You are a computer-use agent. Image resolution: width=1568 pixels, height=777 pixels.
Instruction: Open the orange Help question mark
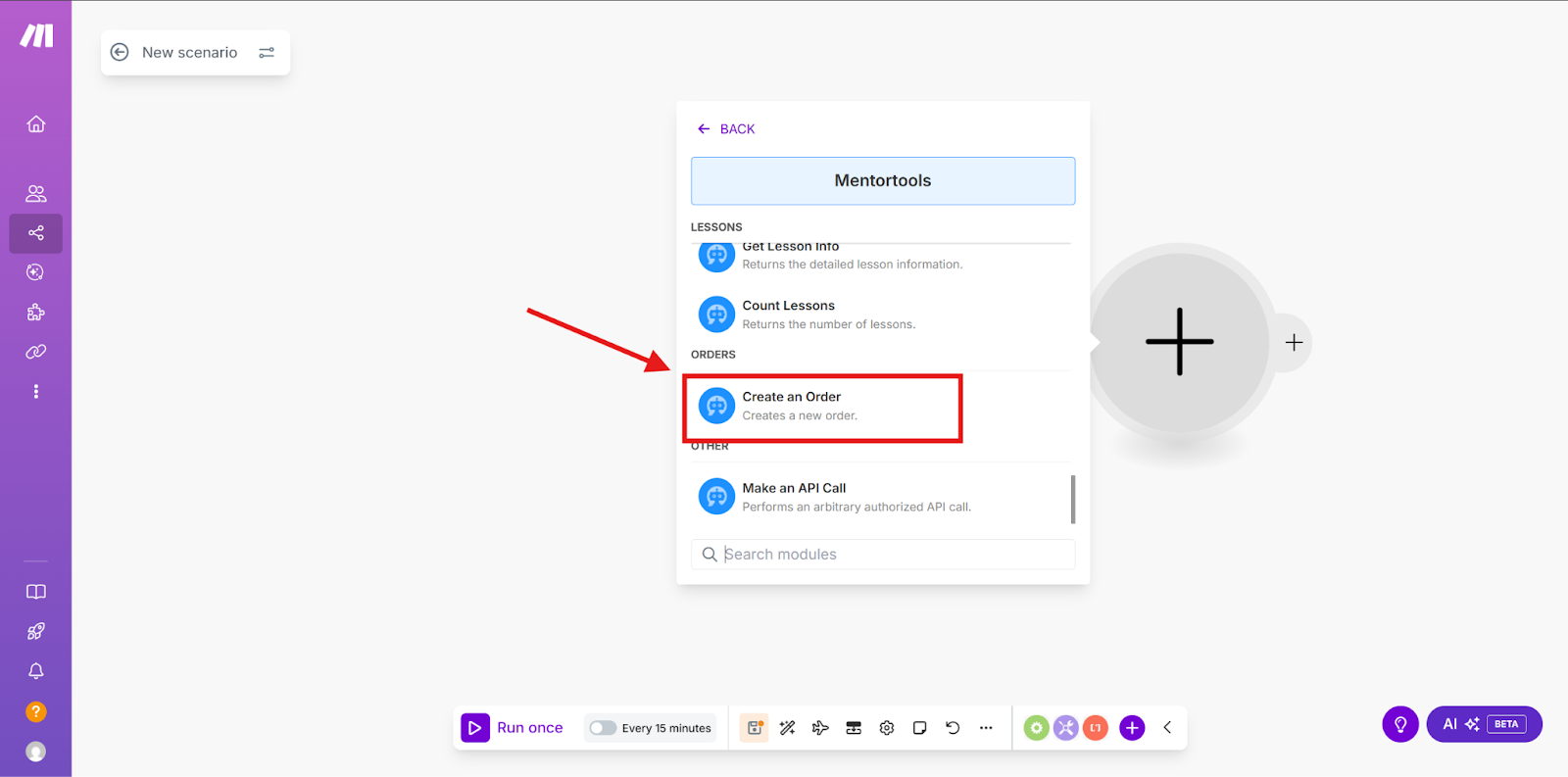click(36, 712)
